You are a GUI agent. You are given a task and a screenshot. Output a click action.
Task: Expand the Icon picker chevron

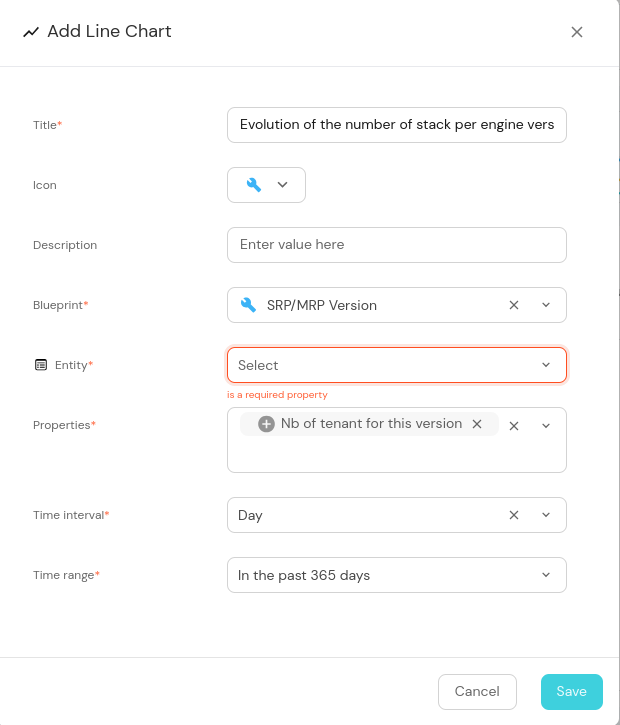click(x=282, y=185)
